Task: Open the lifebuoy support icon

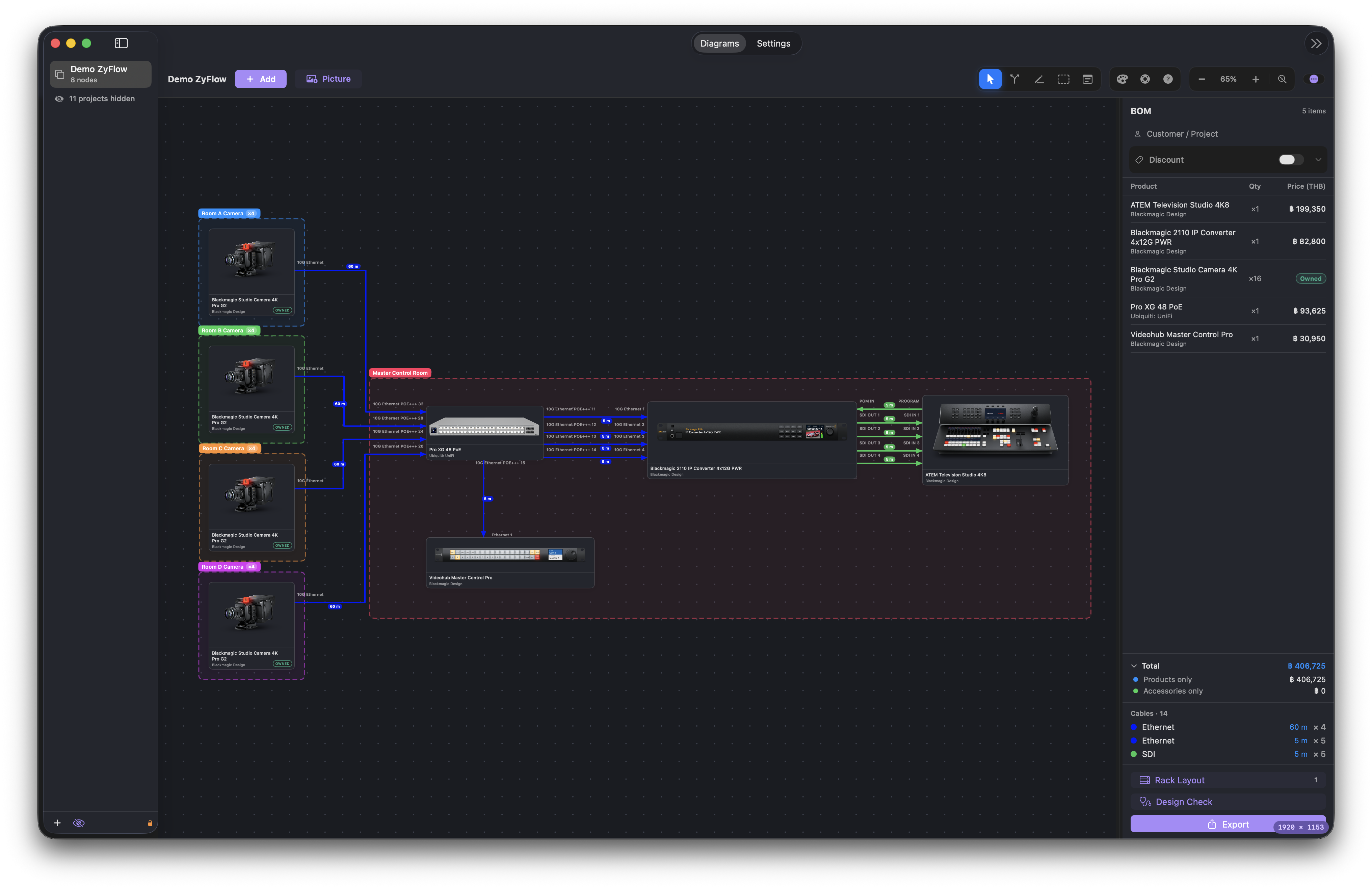Action: coord(1145,79)
